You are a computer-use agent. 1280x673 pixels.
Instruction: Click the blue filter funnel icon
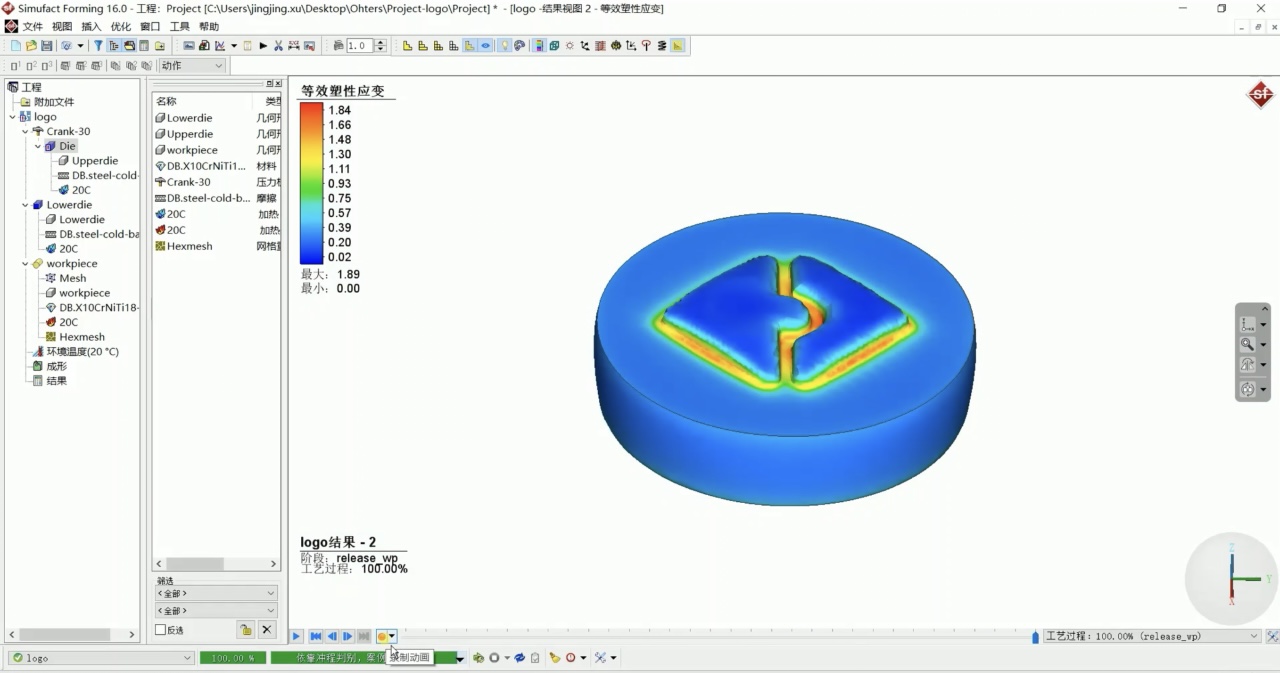[x=98, y=46]
